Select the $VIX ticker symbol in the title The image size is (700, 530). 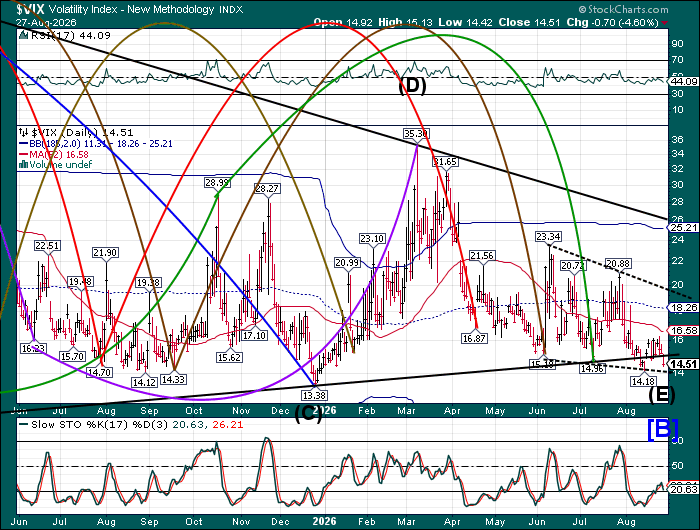pos(31,9)
